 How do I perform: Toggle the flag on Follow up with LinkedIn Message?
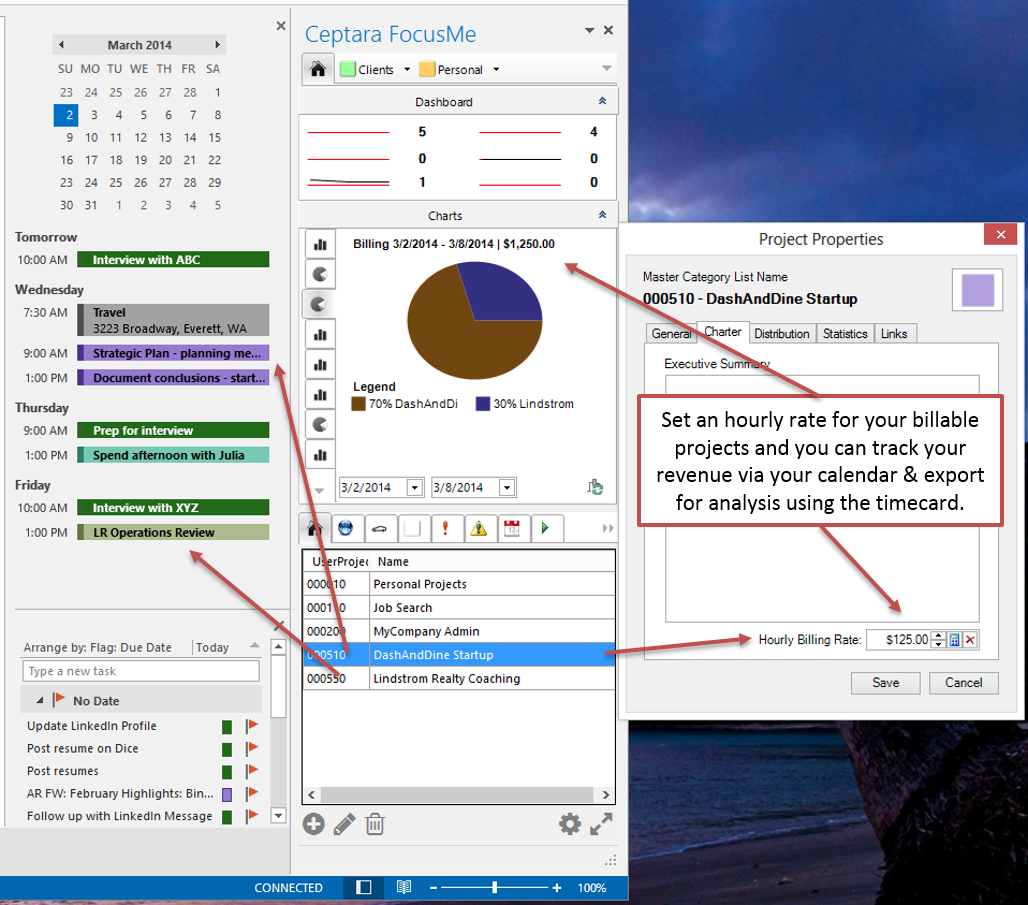point(252,816)
